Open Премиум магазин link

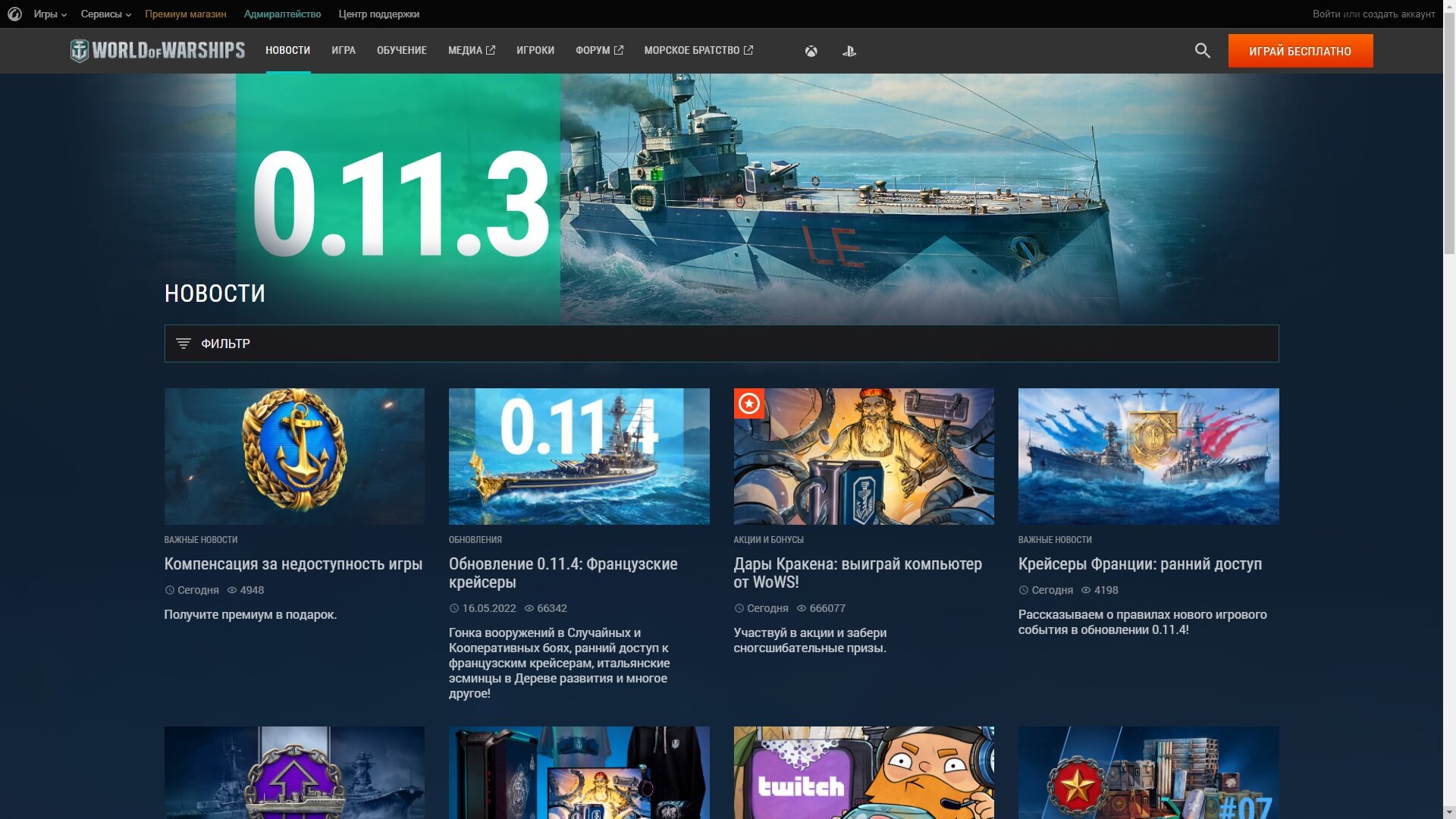tap(186, 14)
